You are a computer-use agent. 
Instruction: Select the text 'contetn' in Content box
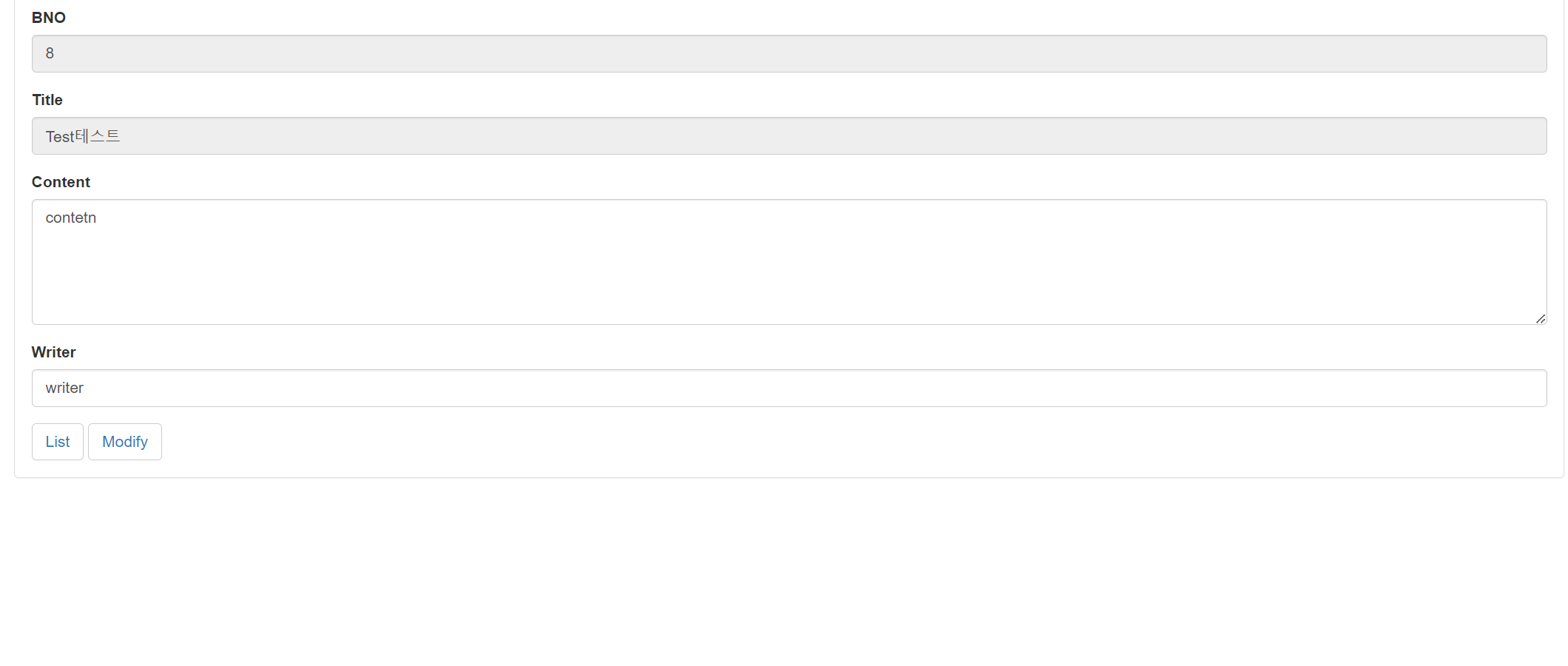(71, 218)
